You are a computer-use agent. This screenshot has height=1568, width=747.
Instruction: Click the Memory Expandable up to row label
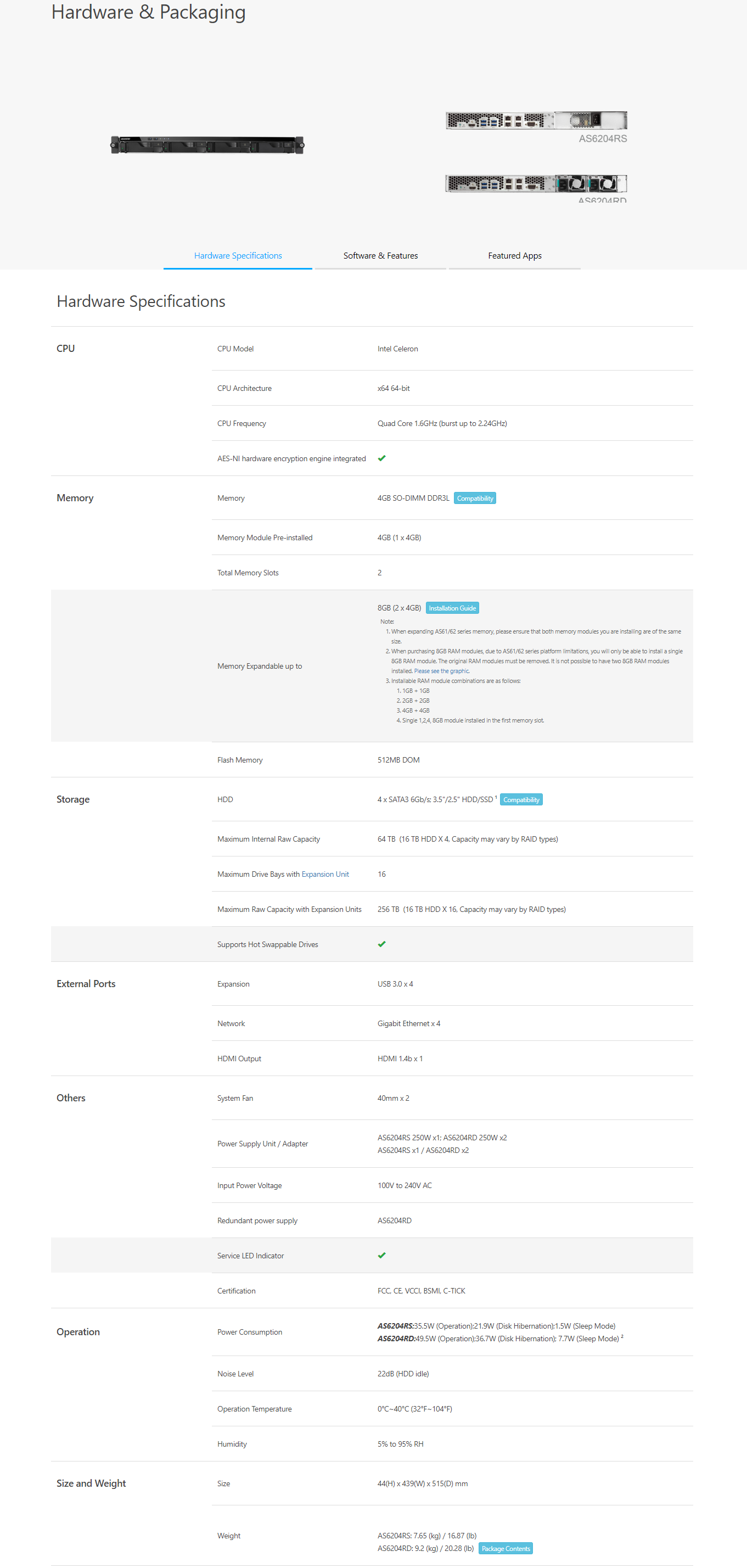click(x=259, y=666)
